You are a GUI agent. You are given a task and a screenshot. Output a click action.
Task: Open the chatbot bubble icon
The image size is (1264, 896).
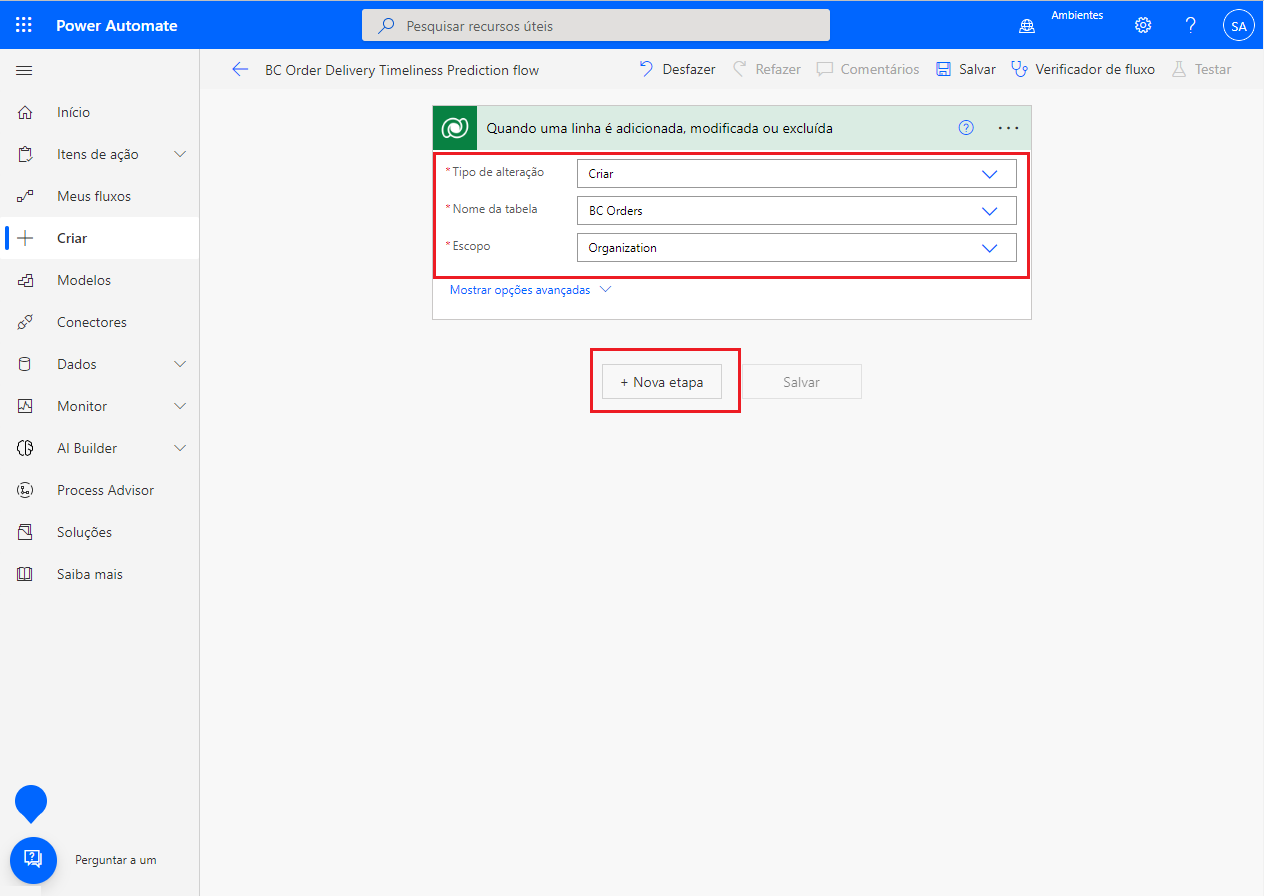coord(33,860)
